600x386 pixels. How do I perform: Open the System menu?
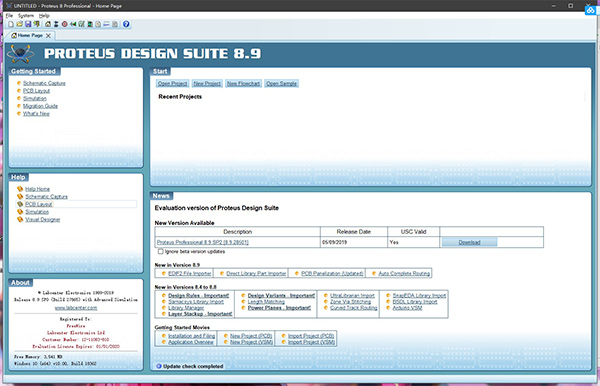pos(26,16)
